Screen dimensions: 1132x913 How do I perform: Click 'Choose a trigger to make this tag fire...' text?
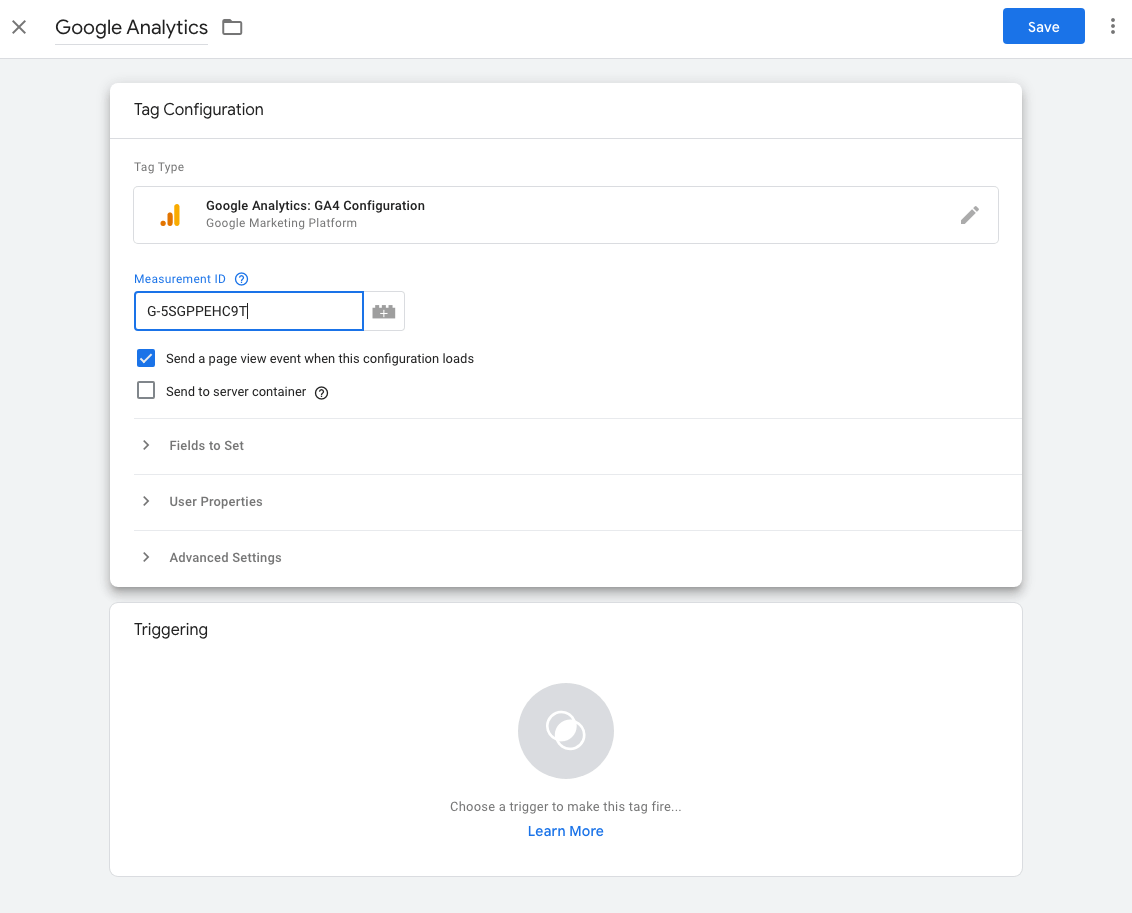(565, 806)
